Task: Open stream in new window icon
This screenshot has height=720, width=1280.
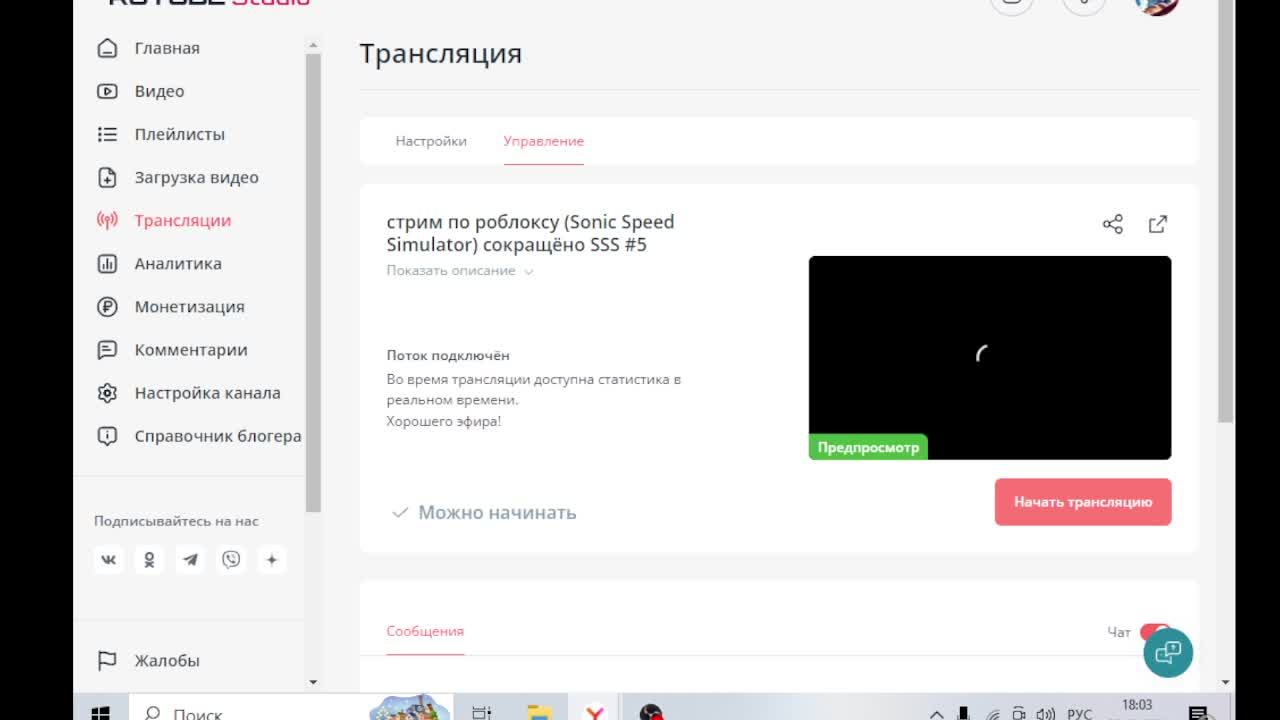Action: [1158, 224]
